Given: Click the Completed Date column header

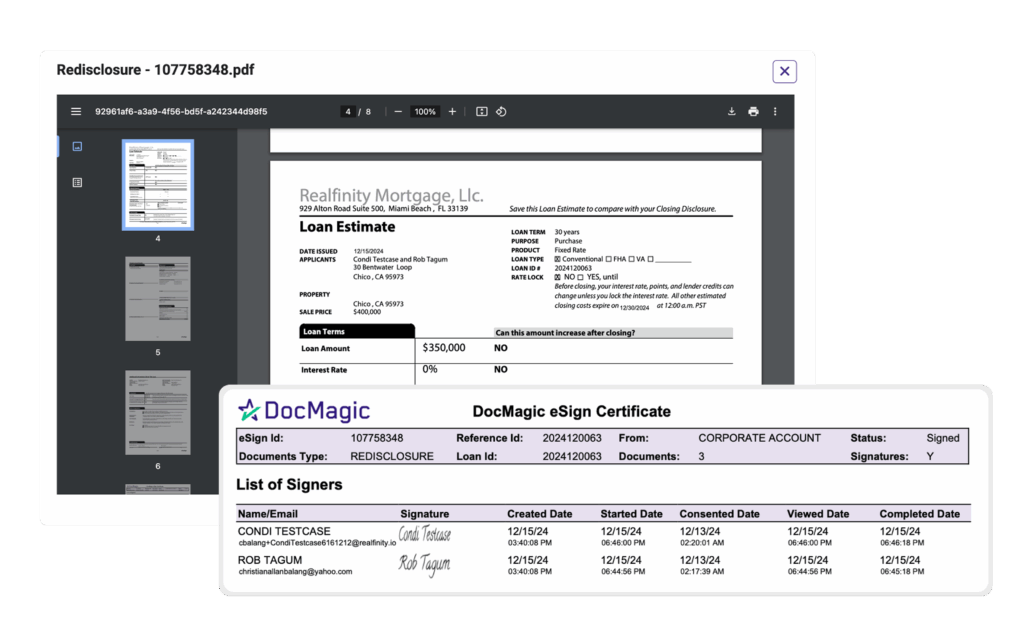Looking at the screenshot, I should (920, 514).
